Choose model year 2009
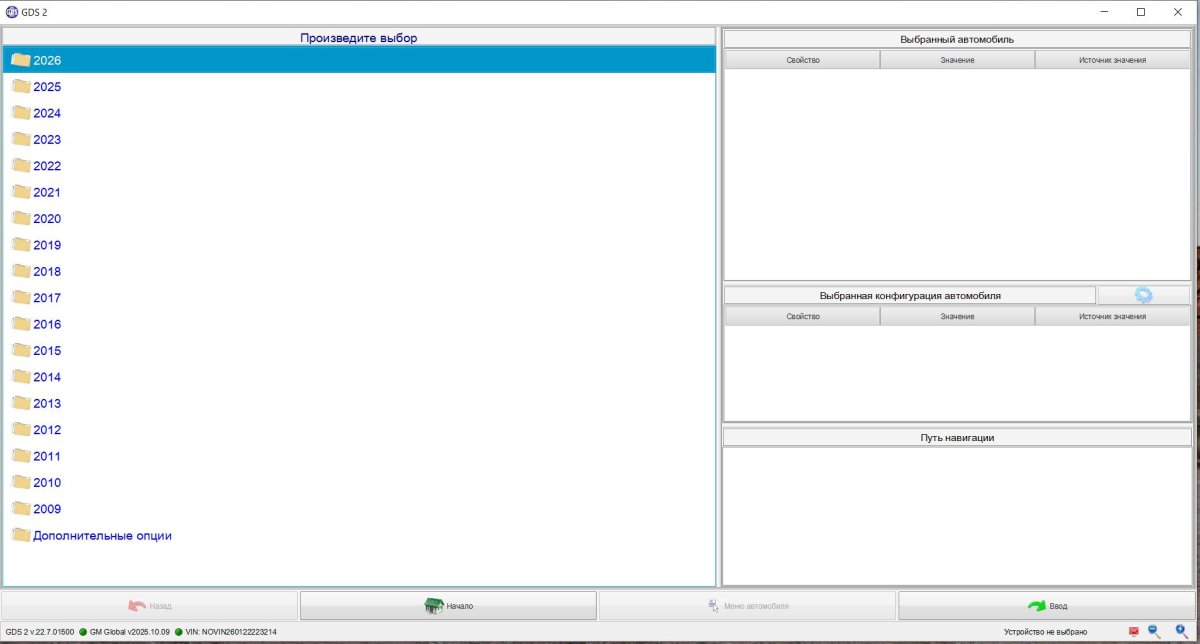The height and width of the screenshot is (644, 1200). 359,508
